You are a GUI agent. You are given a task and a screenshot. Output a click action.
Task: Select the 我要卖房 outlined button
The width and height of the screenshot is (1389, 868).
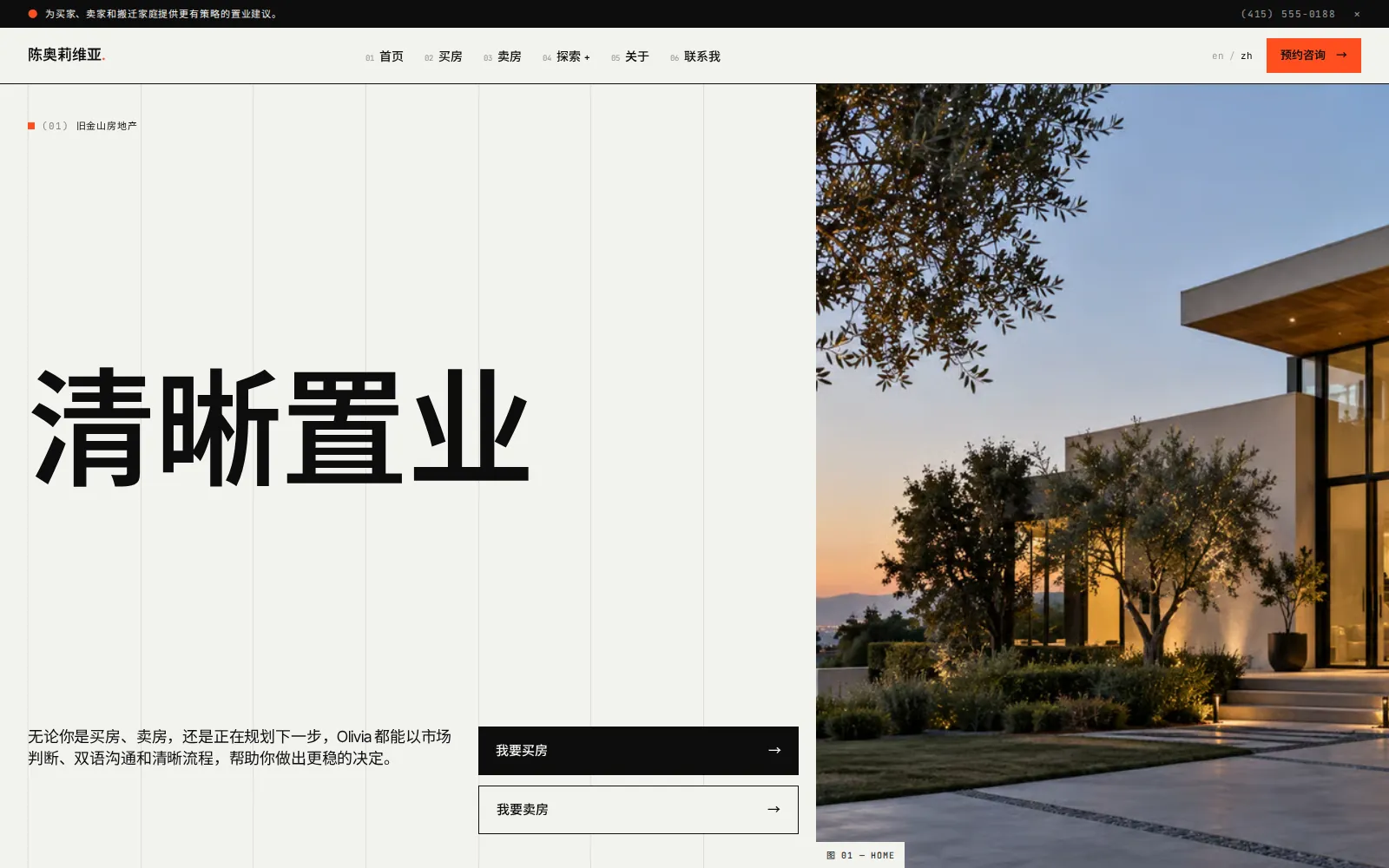tap(638, 810)
